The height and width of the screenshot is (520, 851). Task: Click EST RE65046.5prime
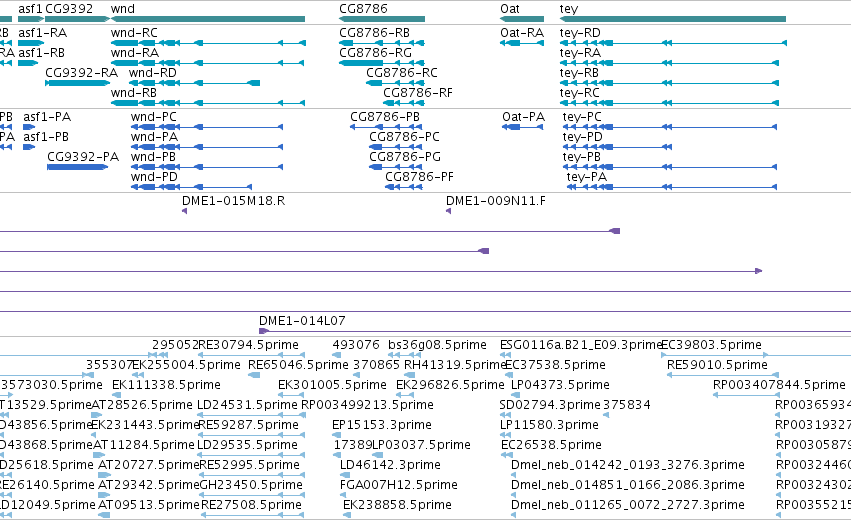[x=298, y=365]
